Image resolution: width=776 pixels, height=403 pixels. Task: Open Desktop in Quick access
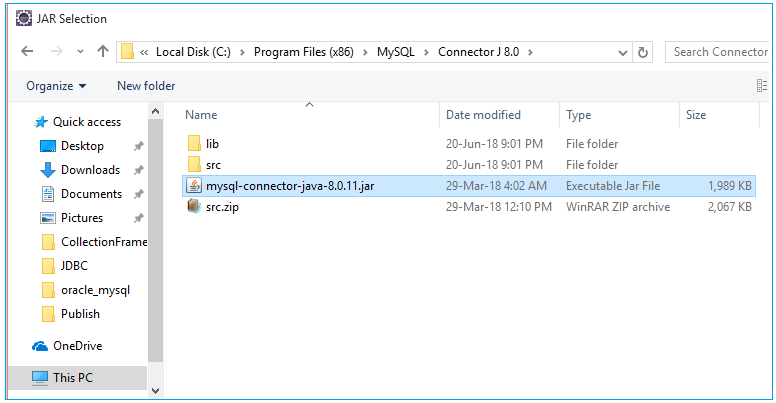(x=72, y=146)
